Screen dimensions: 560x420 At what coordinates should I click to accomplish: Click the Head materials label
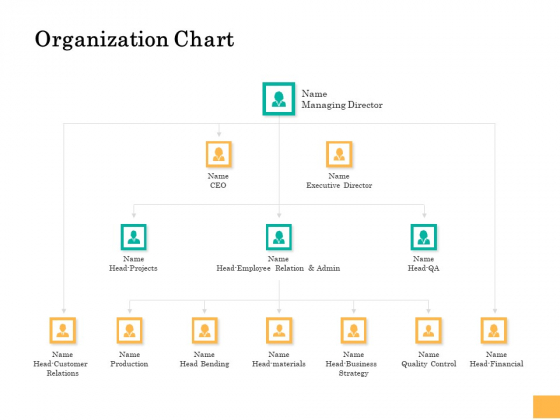pos(279,364)
